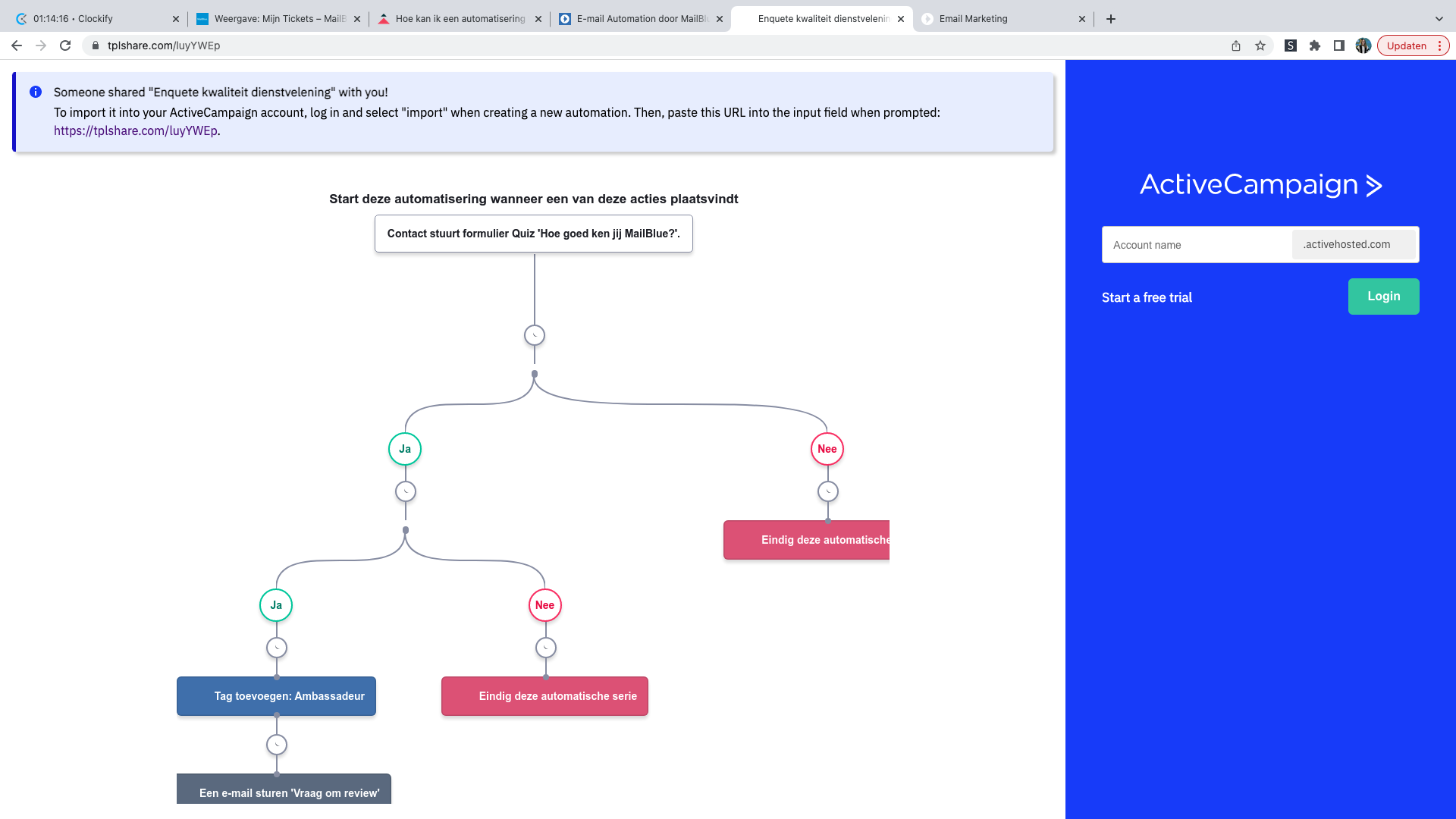
Task: Open a new browser tab
Action: pyautogui.click(x=1111, y=19)
